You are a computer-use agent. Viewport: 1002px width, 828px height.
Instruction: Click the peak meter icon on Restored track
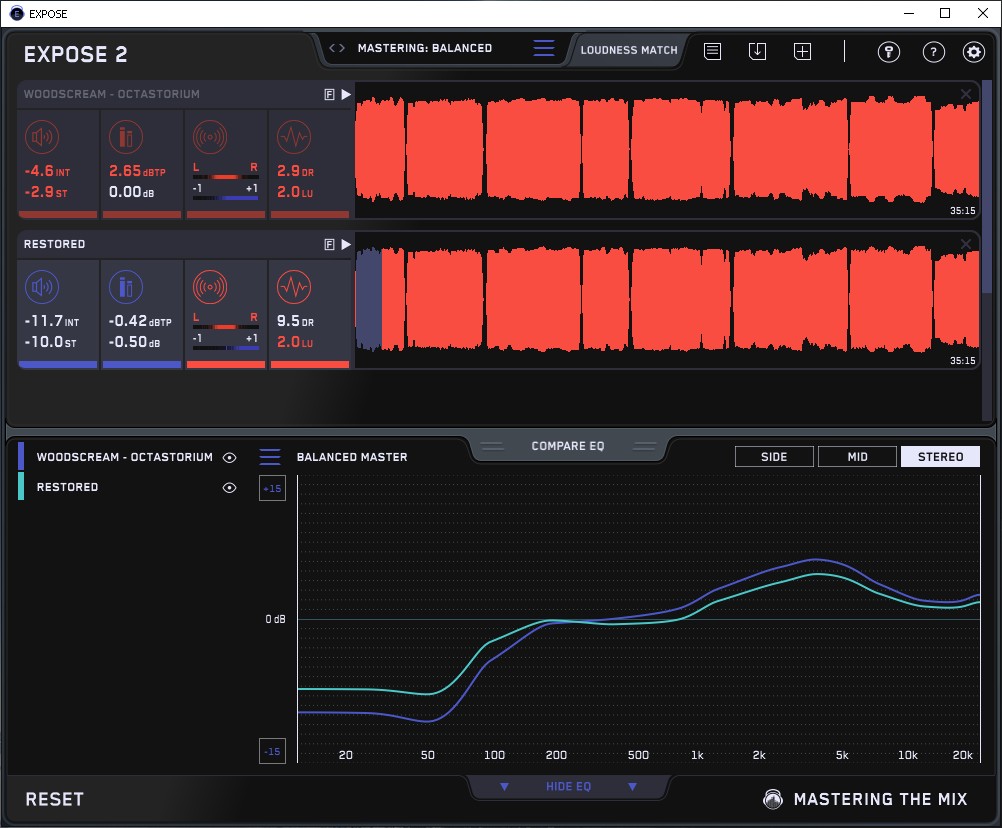tap(126, 287)
